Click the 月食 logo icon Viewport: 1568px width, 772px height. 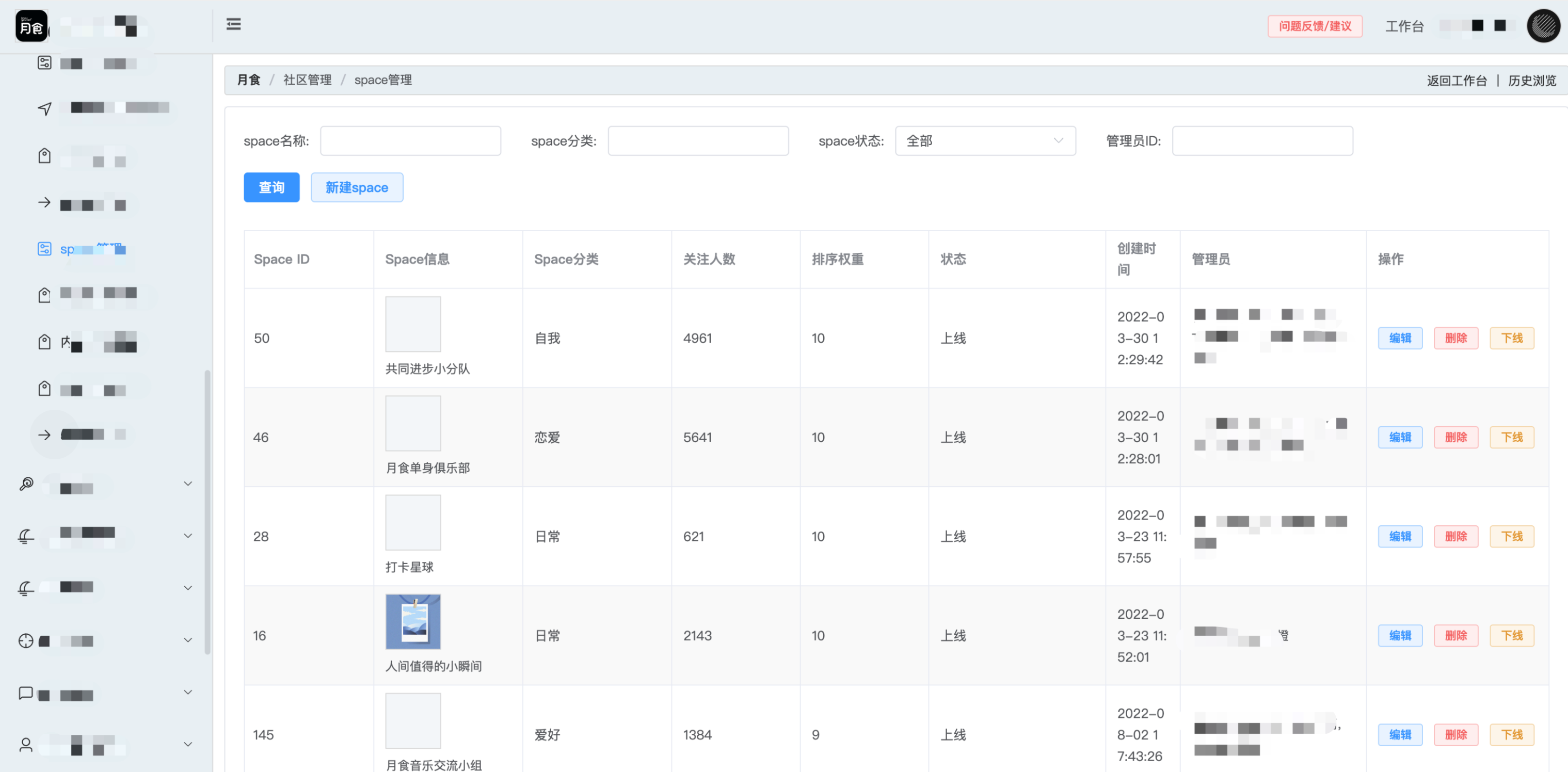tap(31, 26)
